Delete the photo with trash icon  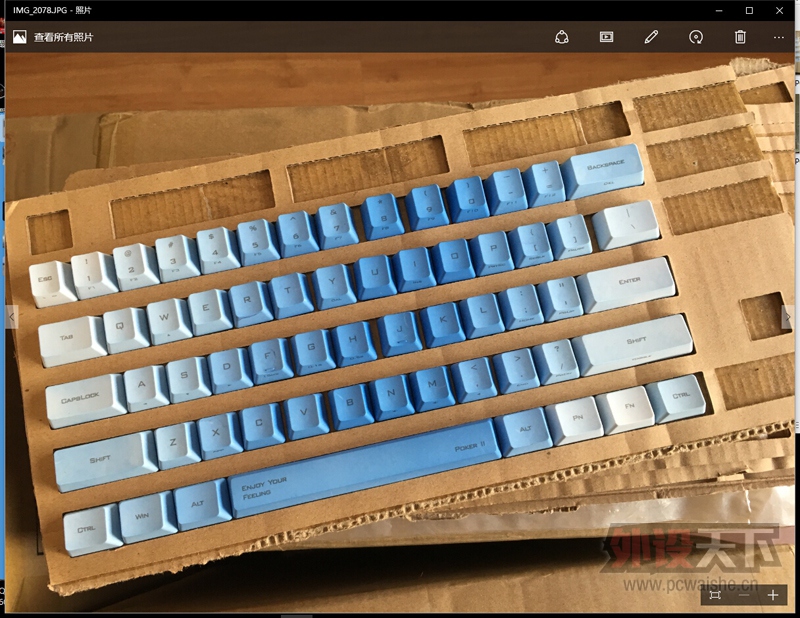tap(740, 37)
